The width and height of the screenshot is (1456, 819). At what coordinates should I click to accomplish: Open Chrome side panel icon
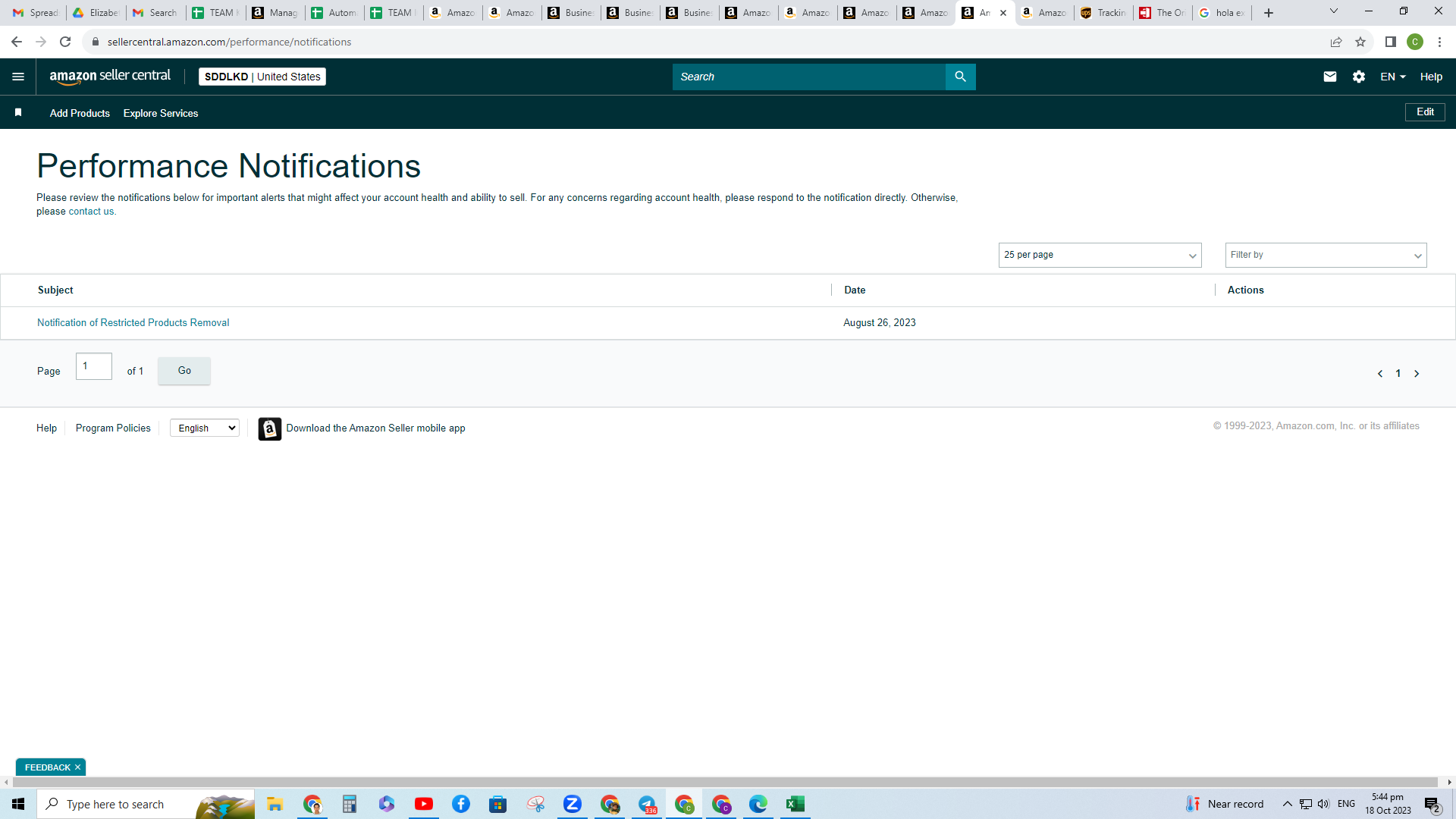click(1390, 42)
